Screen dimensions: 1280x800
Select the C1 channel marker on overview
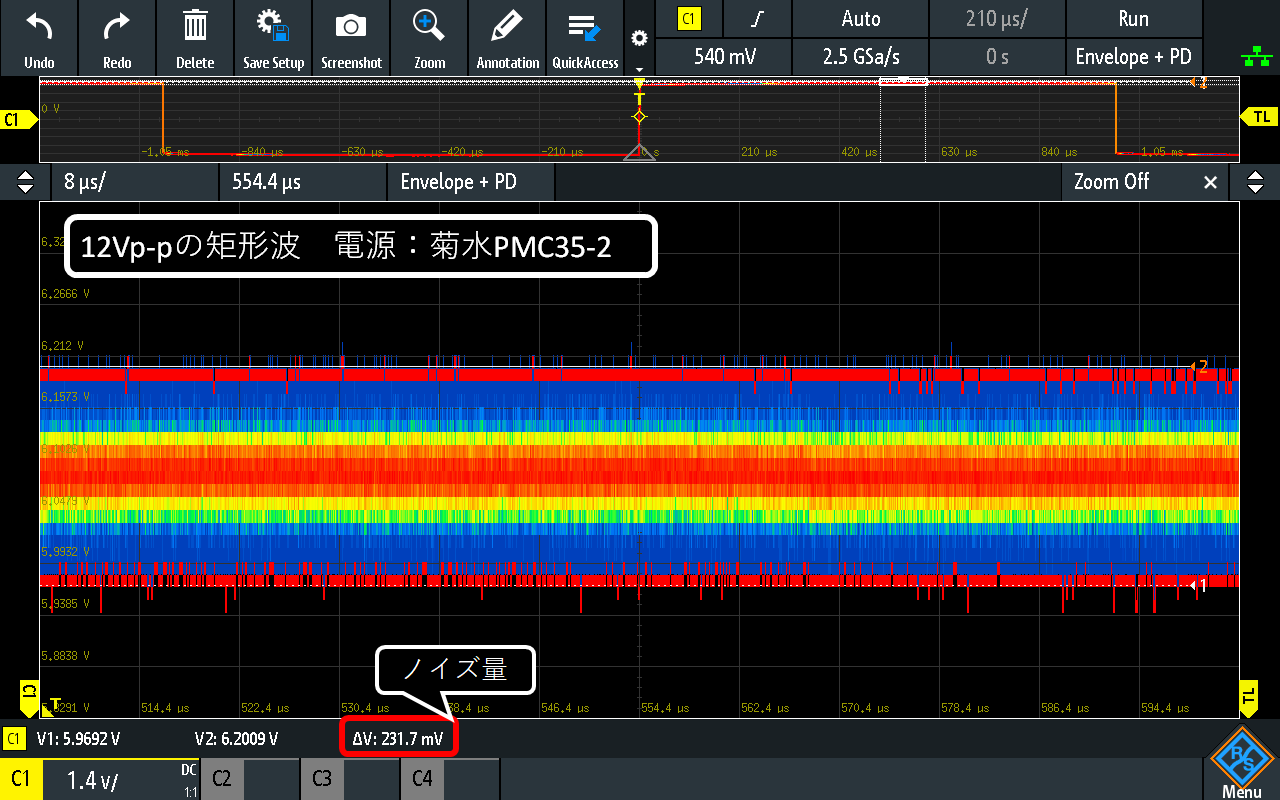(16, 120)
